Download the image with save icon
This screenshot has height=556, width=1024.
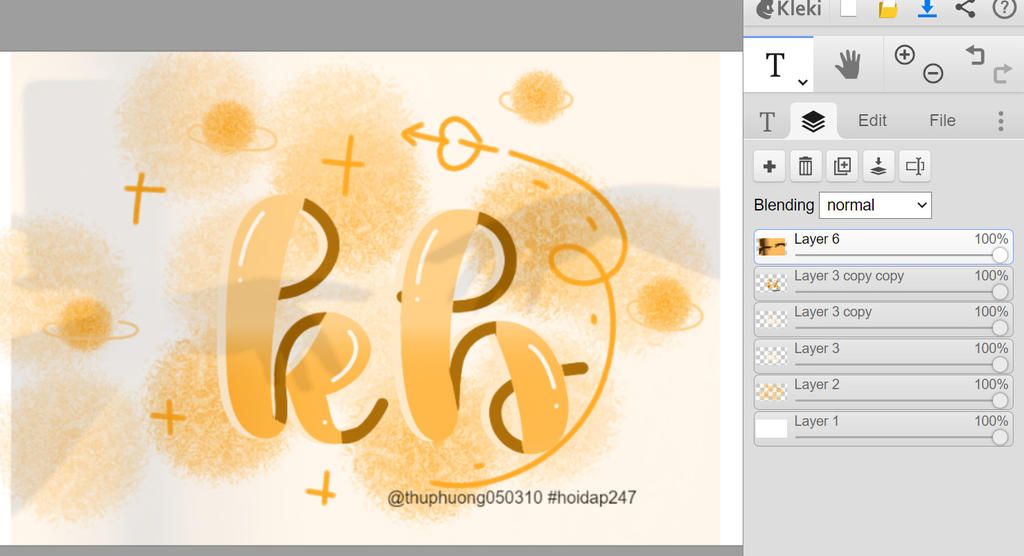927,9
